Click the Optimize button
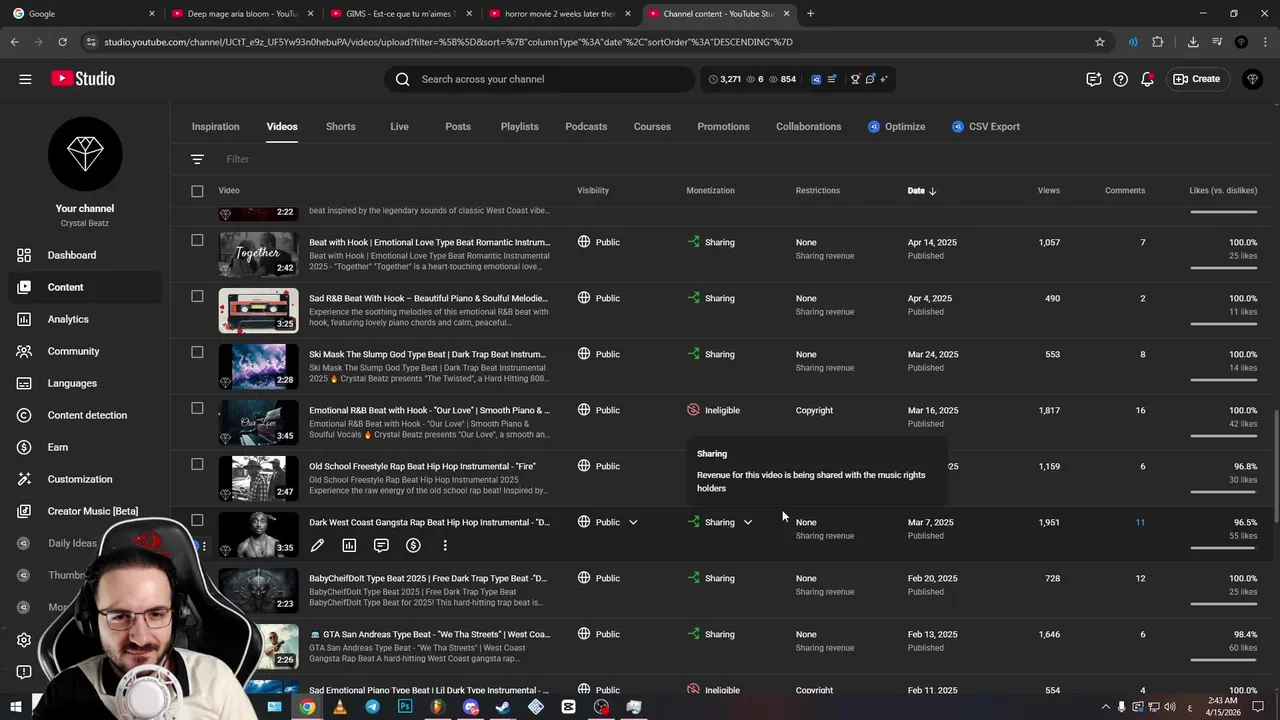 point(896,127)
